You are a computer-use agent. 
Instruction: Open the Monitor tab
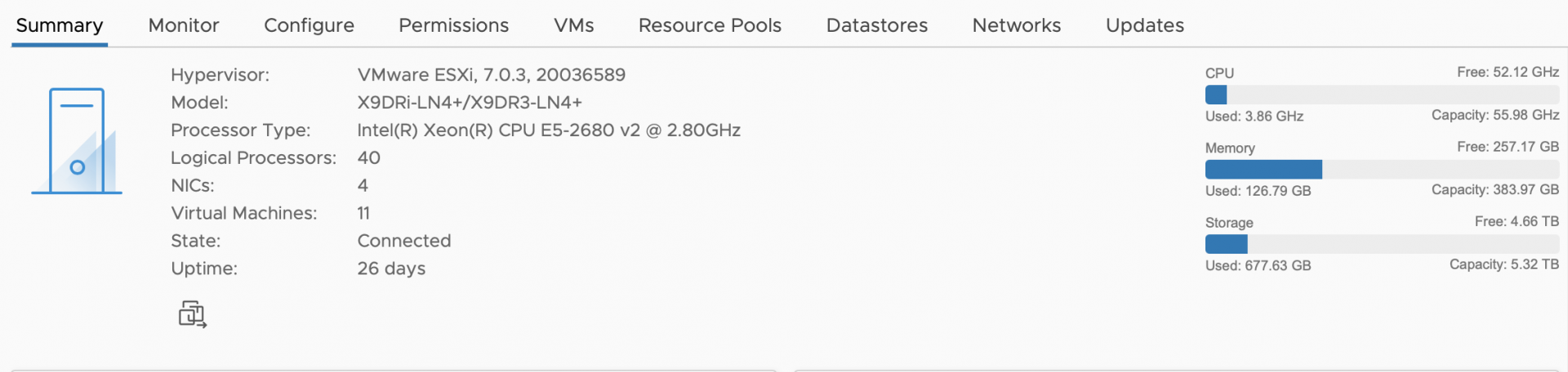pos(184,25)
